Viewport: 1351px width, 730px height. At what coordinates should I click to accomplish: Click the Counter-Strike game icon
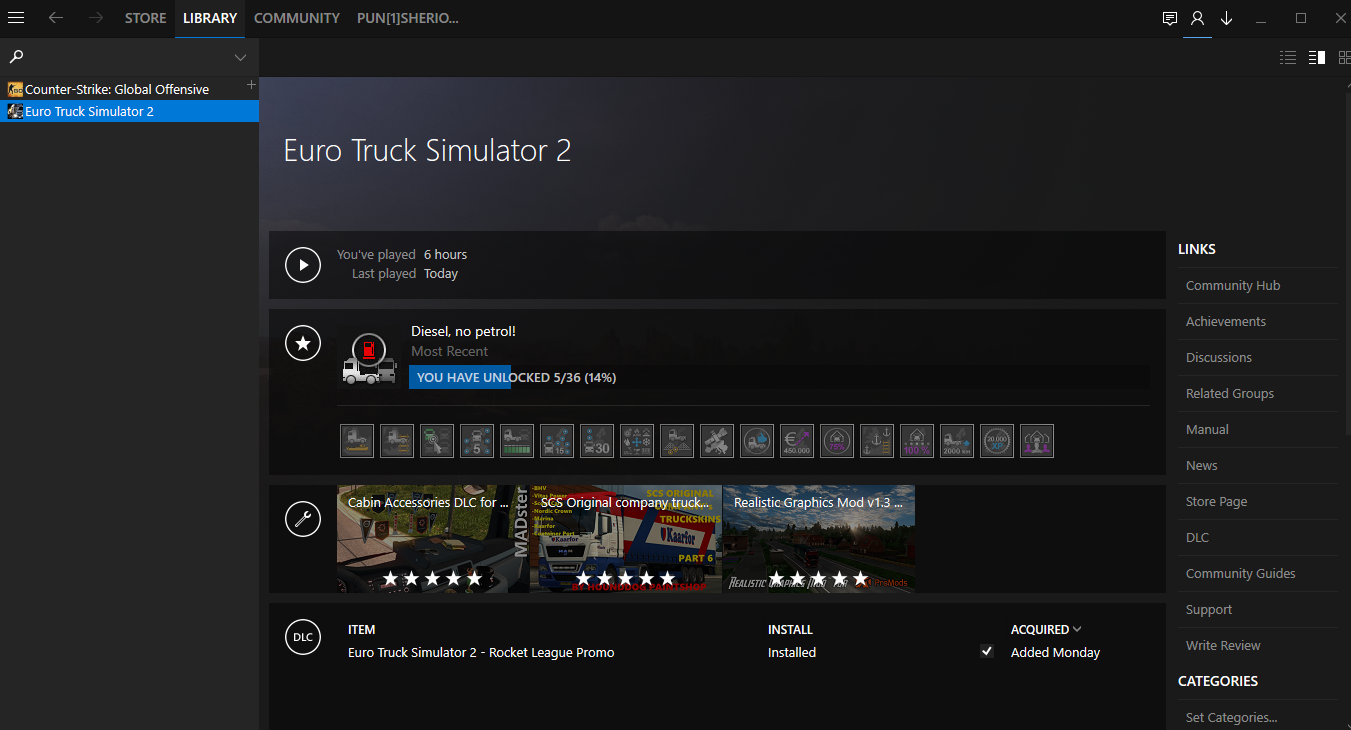(15, 89)
